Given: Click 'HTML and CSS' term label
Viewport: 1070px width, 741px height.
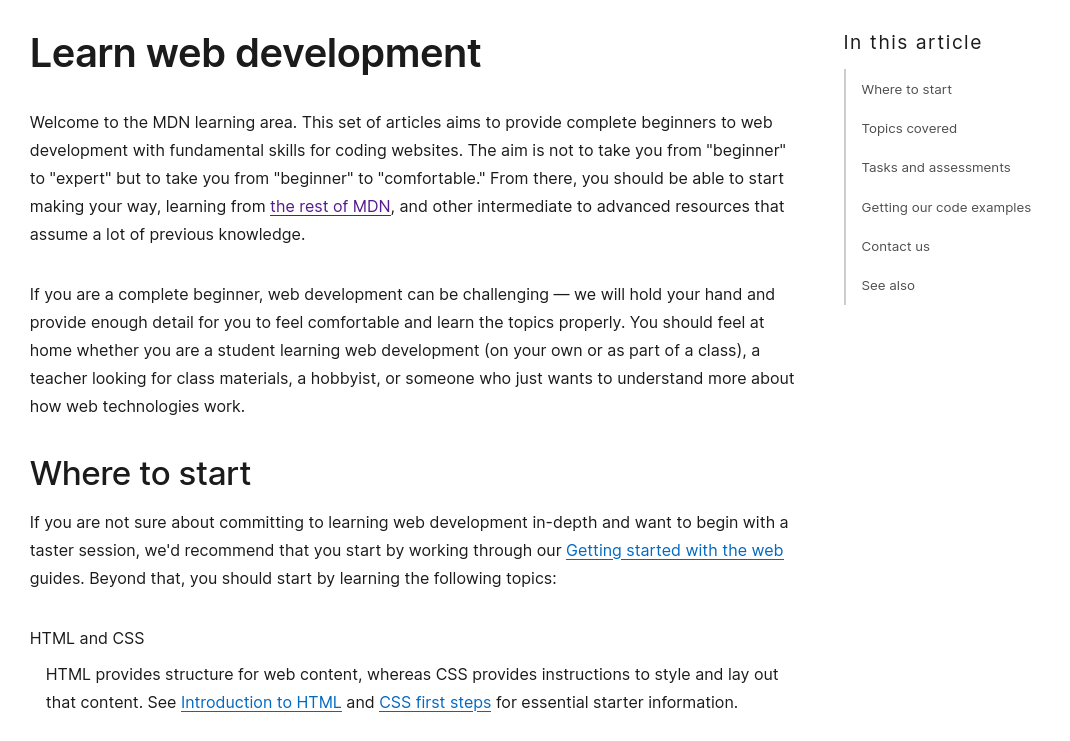Looking at the screenshot, I should coord(87,638).
